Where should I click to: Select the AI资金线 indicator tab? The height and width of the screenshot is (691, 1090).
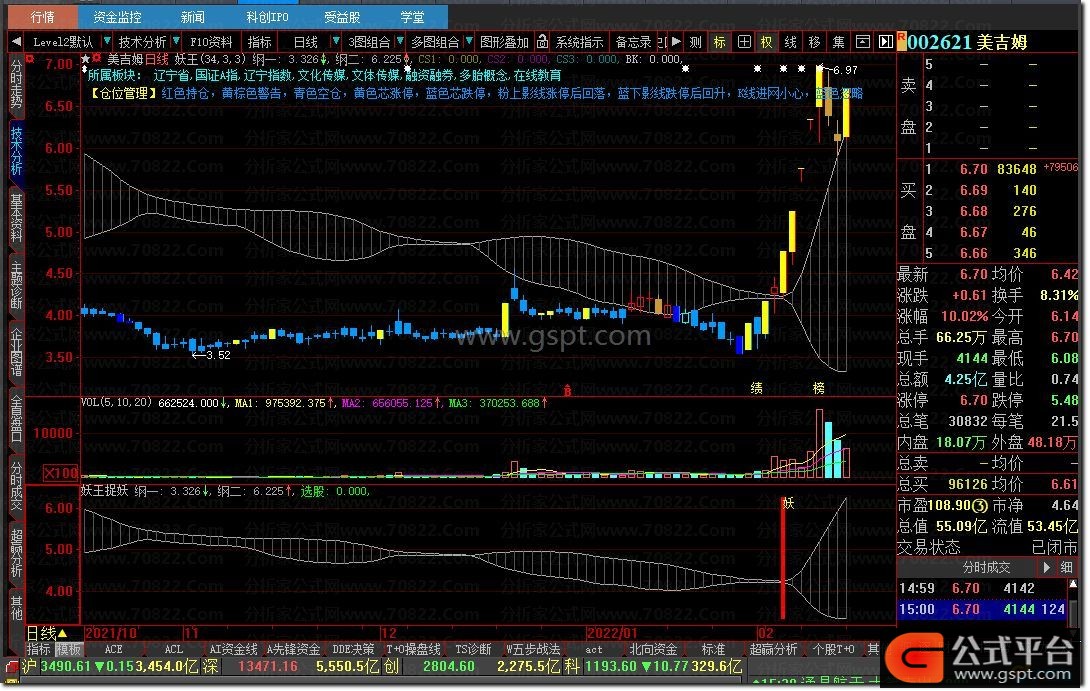234,649
